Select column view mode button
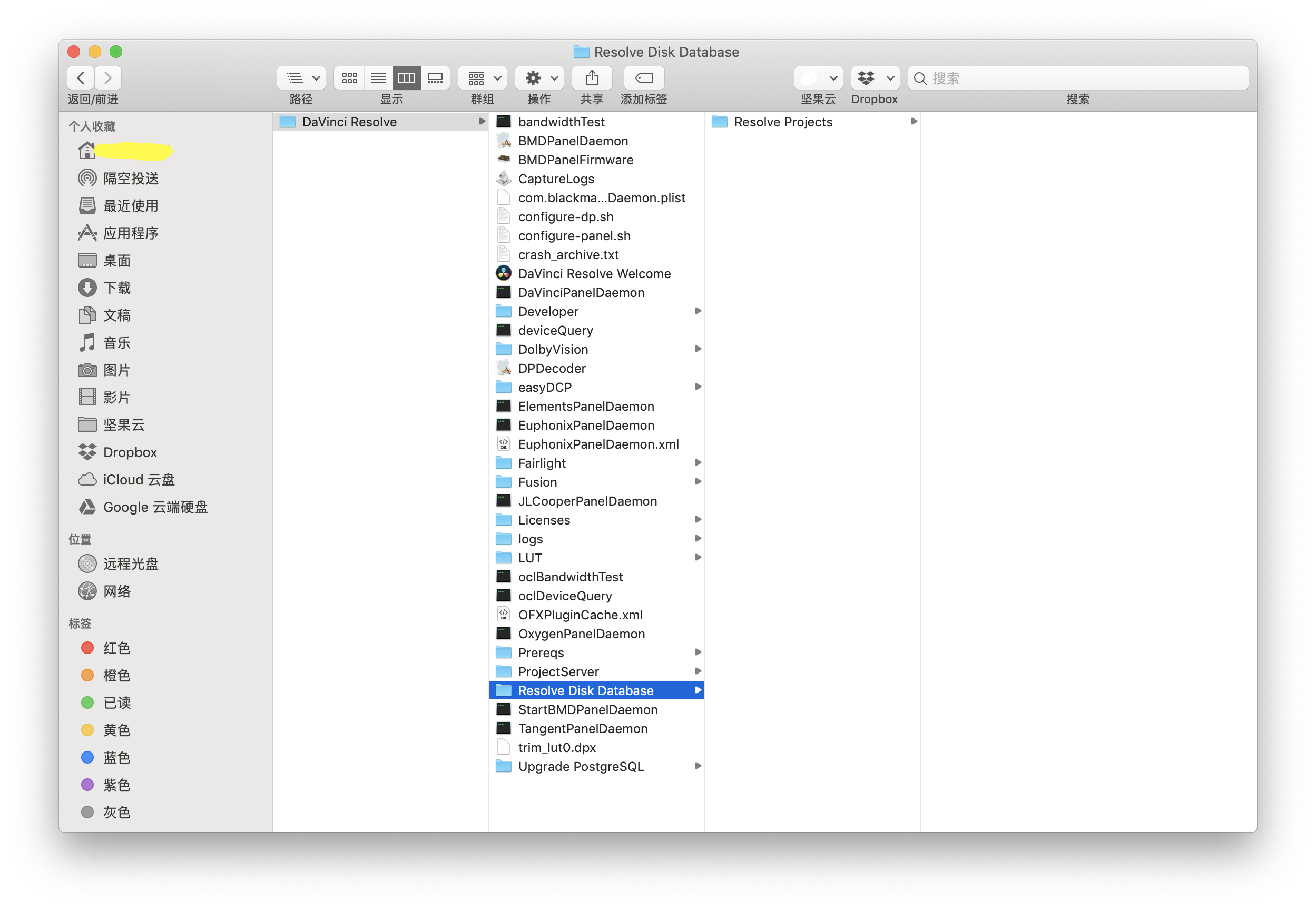 pyautogui.click(x=407, y=78)
